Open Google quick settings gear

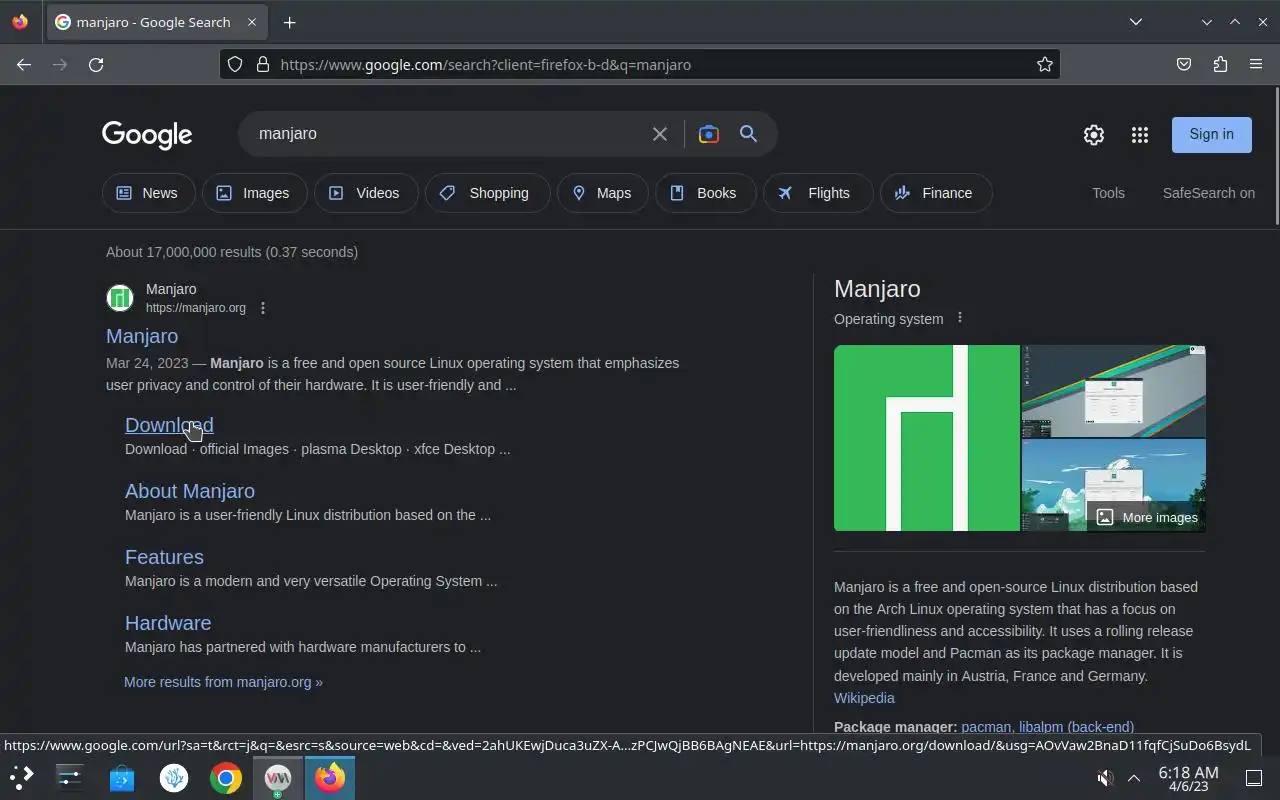1094,135
